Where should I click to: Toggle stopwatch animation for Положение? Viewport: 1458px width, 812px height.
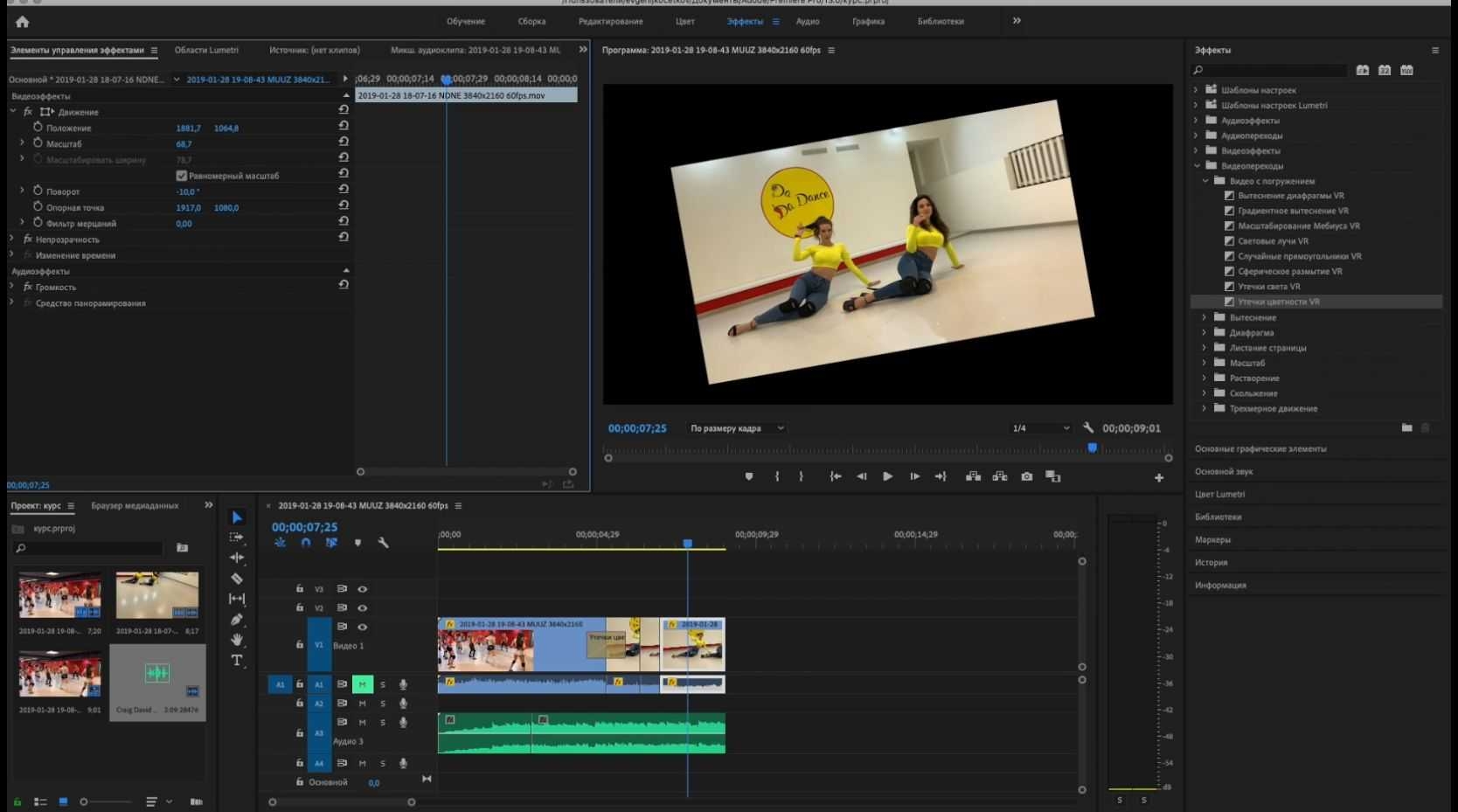[38, 128]
